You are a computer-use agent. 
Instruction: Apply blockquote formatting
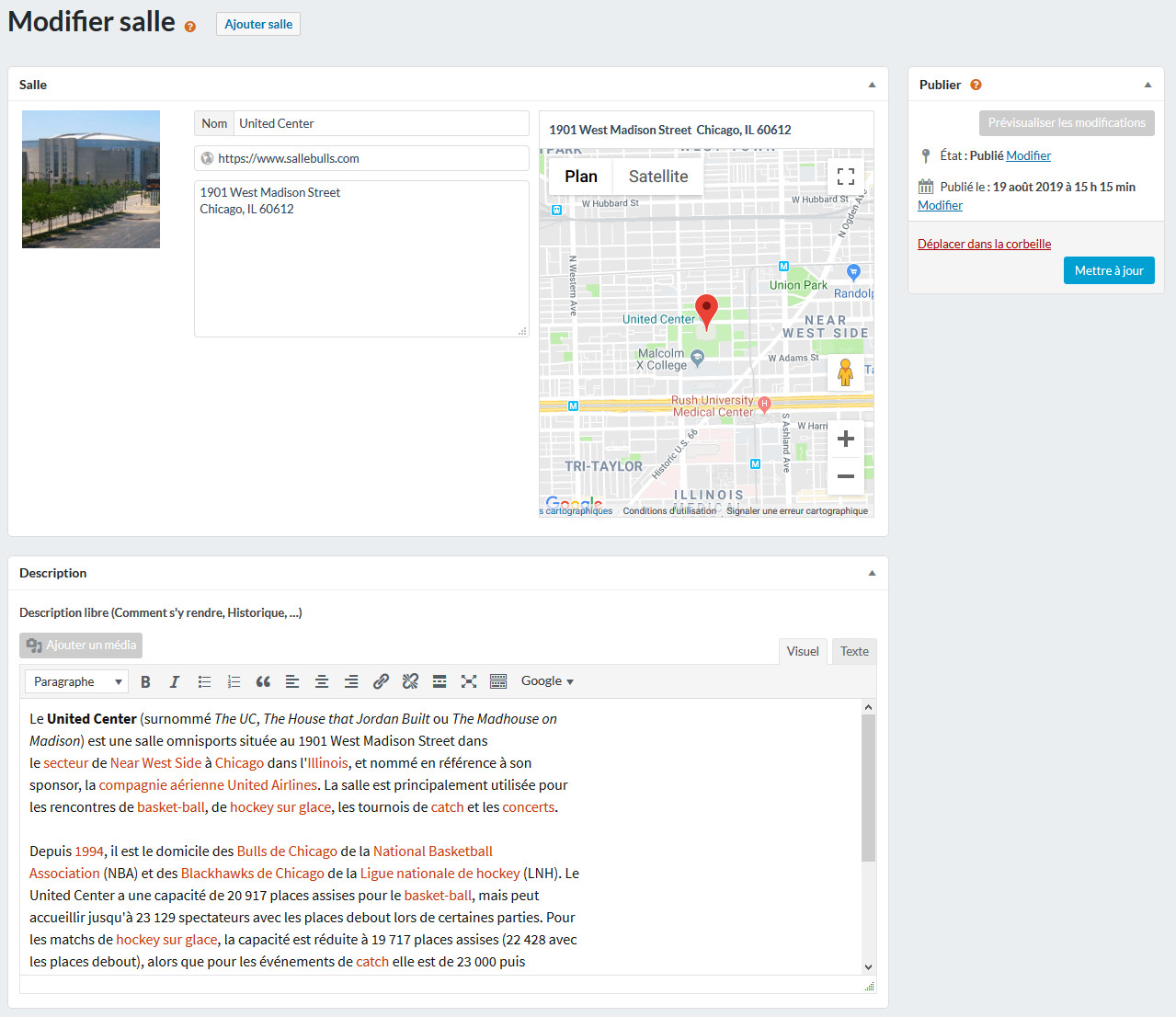point(263,681)
